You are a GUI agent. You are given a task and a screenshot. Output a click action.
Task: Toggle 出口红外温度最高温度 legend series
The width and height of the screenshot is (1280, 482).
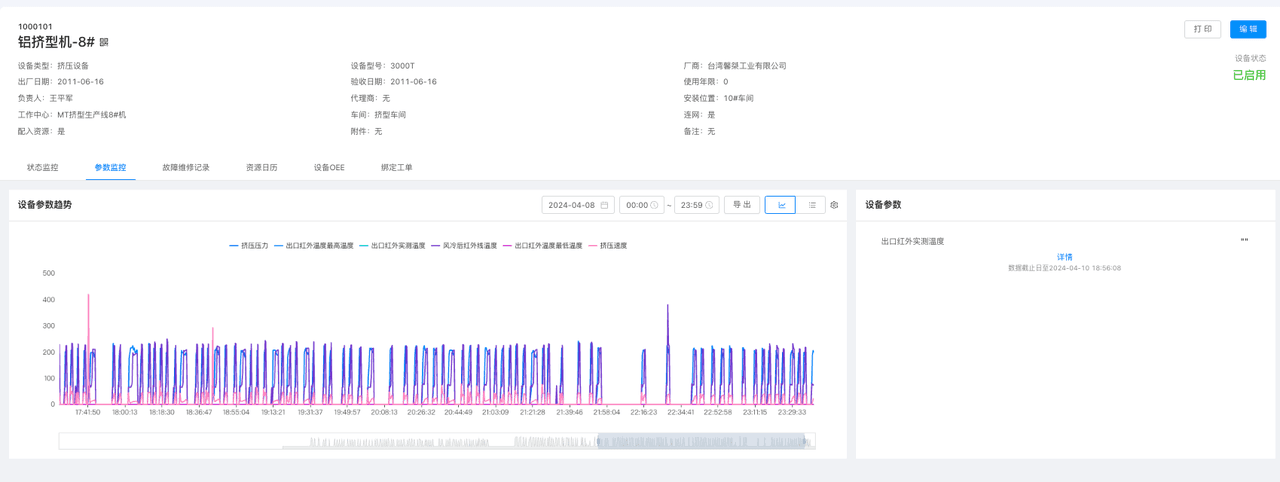(314, 245)
